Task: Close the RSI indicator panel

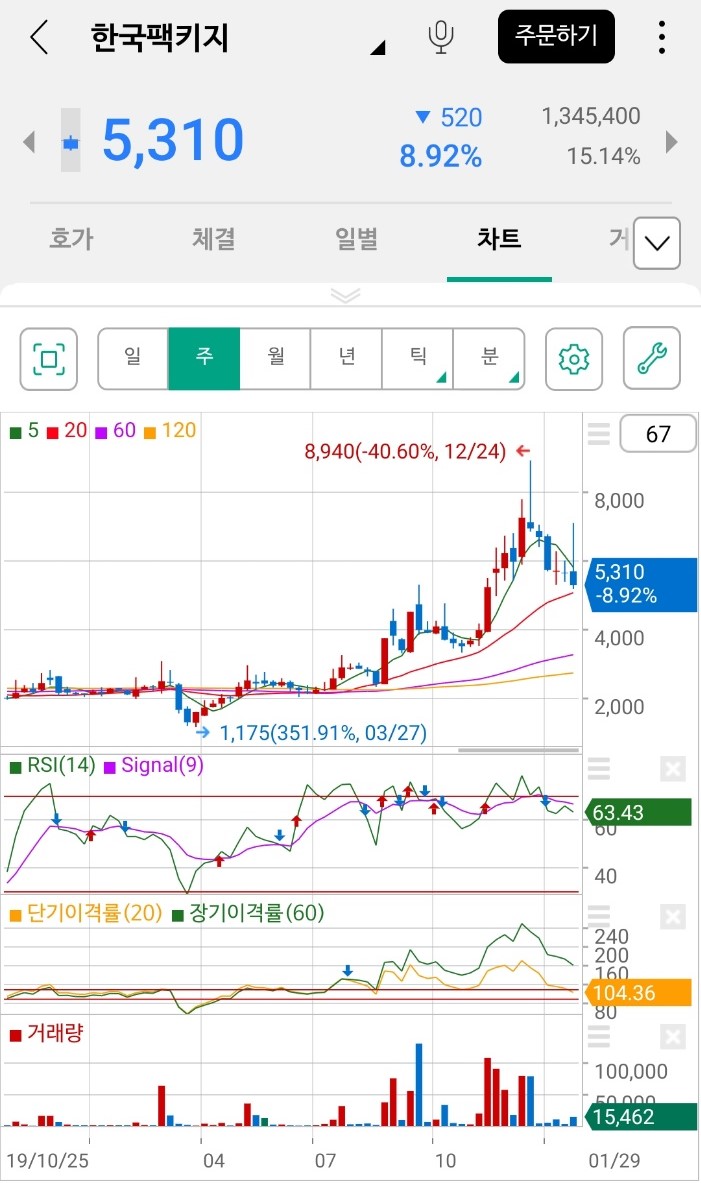Action: coord(672,770)
